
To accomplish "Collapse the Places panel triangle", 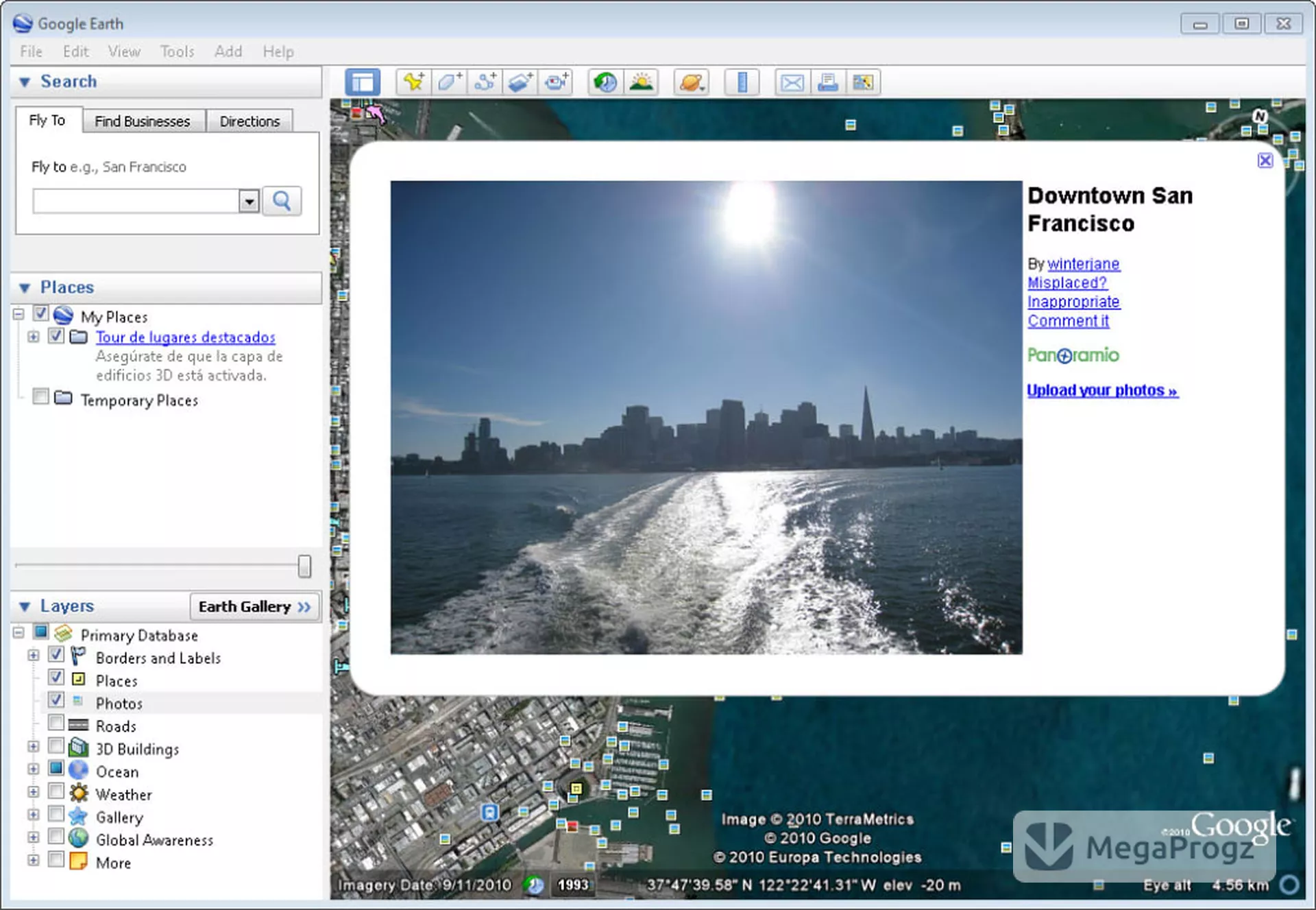I will [25, 288].
